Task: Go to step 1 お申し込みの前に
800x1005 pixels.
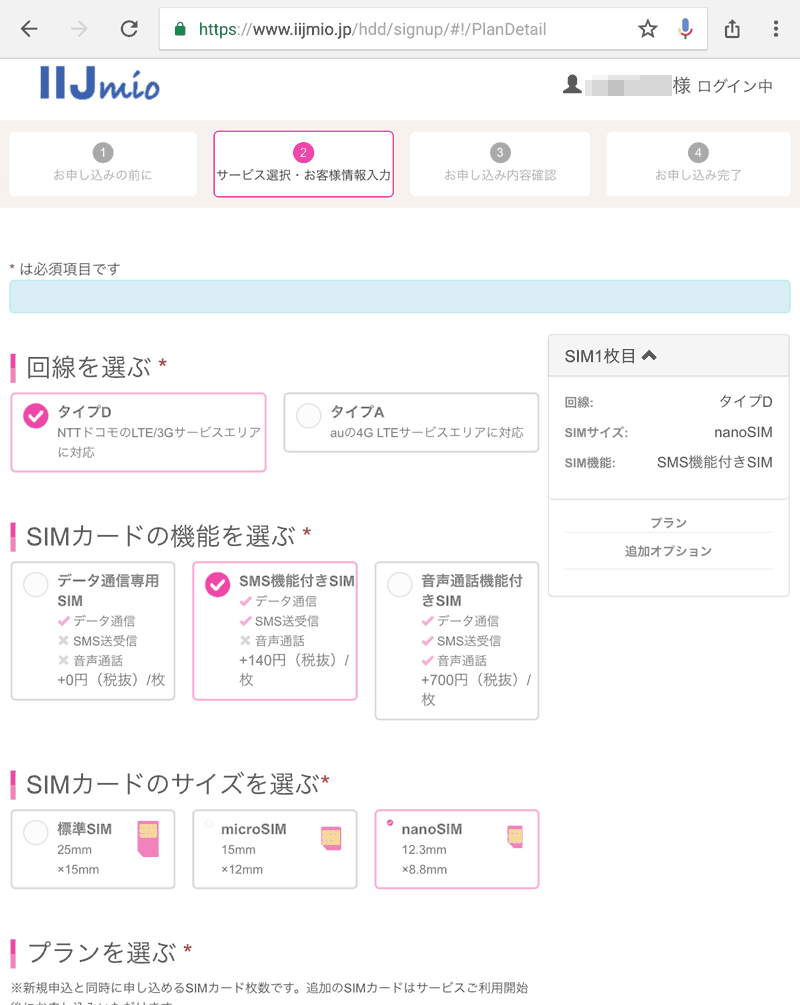Action: [103, 164]
